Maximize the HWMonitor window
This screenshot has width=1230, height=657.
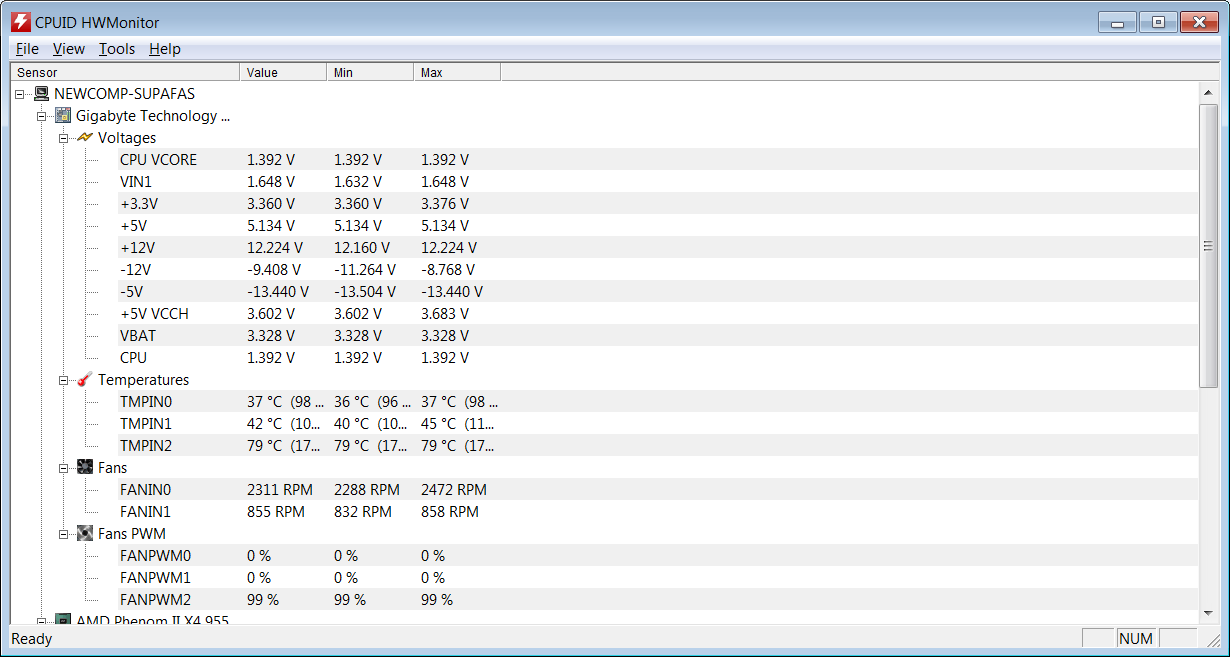[1158, 22]
